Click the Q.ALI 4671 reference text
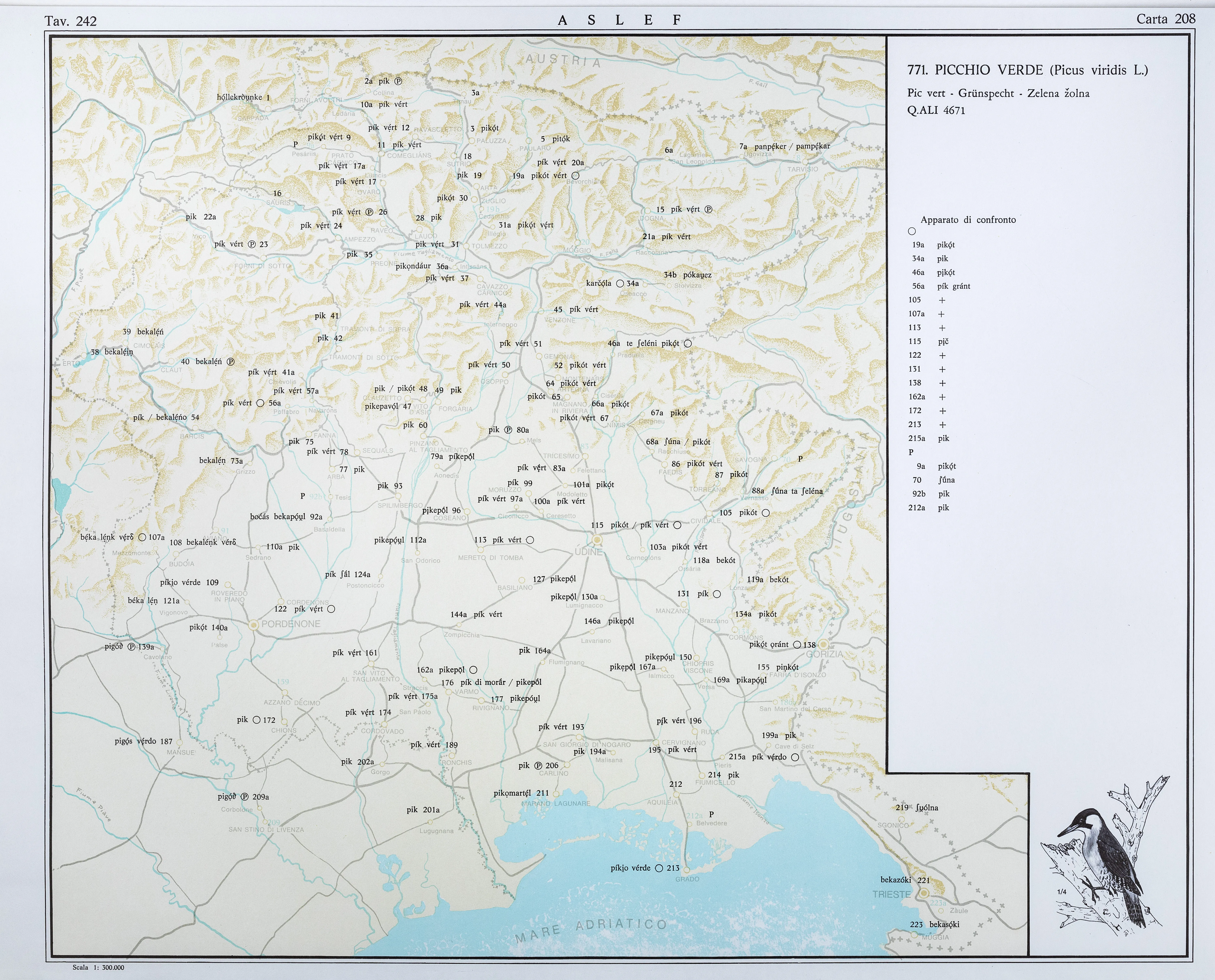The height and width of the screenshot is (980, 1215). 936,111
